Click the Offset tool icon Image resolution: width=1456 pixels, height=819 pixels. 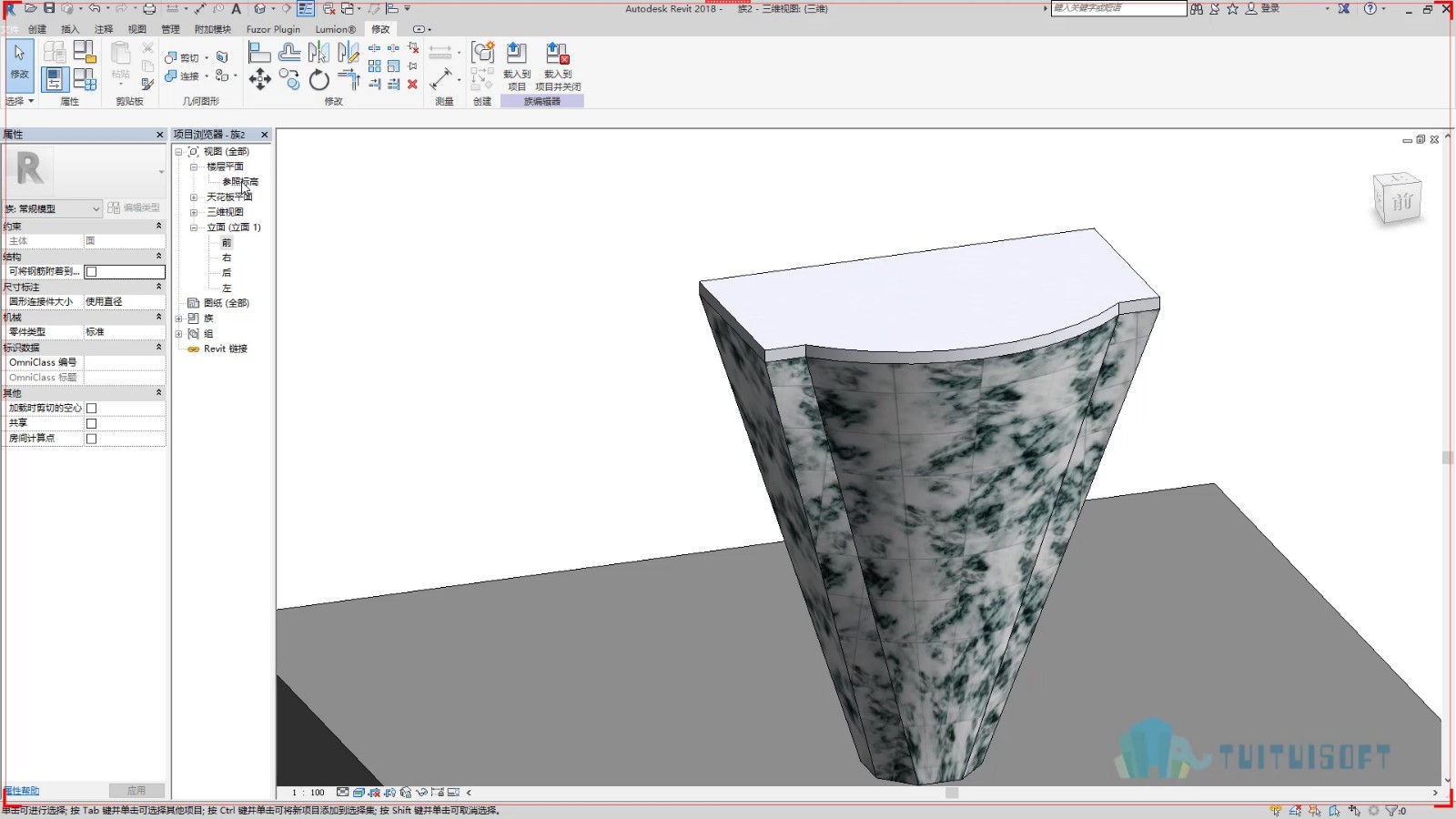pyautogui.click(x=289, y=53)
